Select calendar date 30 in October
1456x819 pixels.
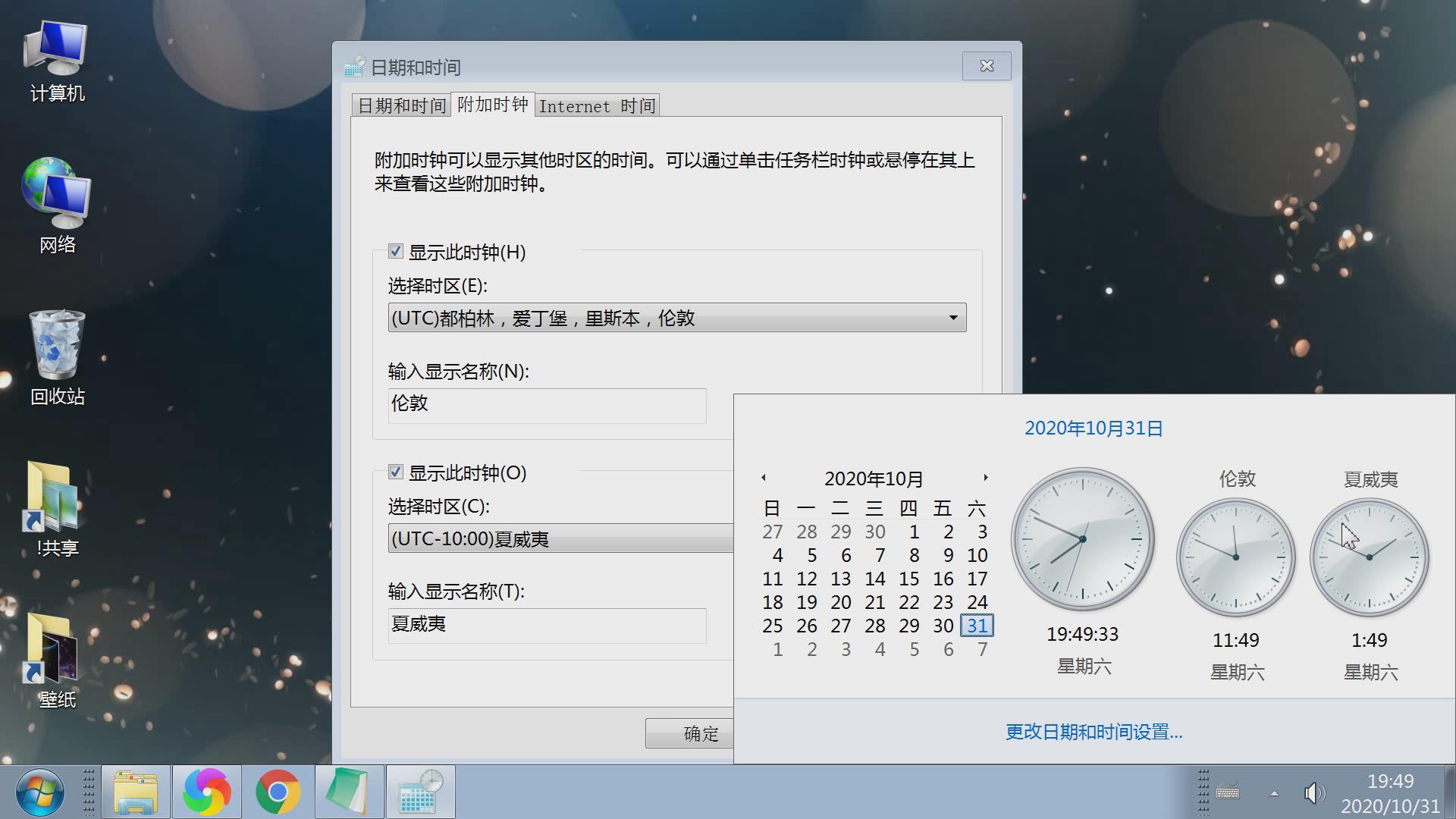click(x=943, y=626)
